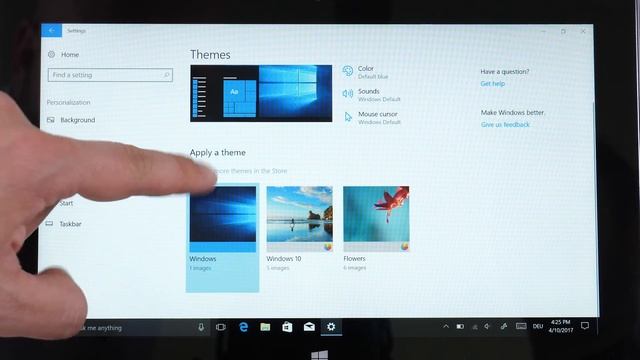Click the Flowers theme color wheel
The image size is (640, 360).
click(x=405, y=247)
